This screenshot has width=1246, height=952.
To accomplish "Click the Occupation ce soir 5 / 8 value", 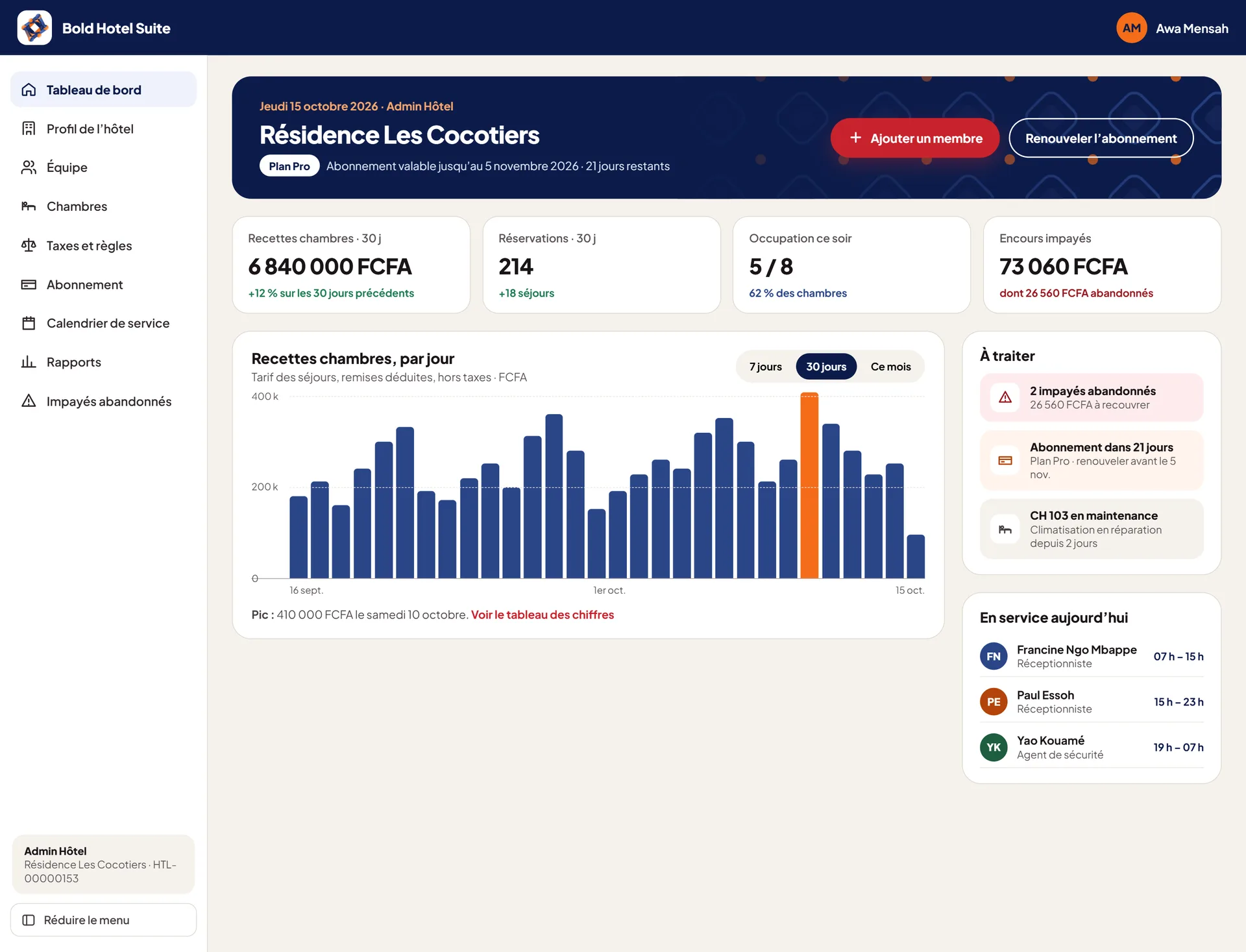I will tap(771, 267).
